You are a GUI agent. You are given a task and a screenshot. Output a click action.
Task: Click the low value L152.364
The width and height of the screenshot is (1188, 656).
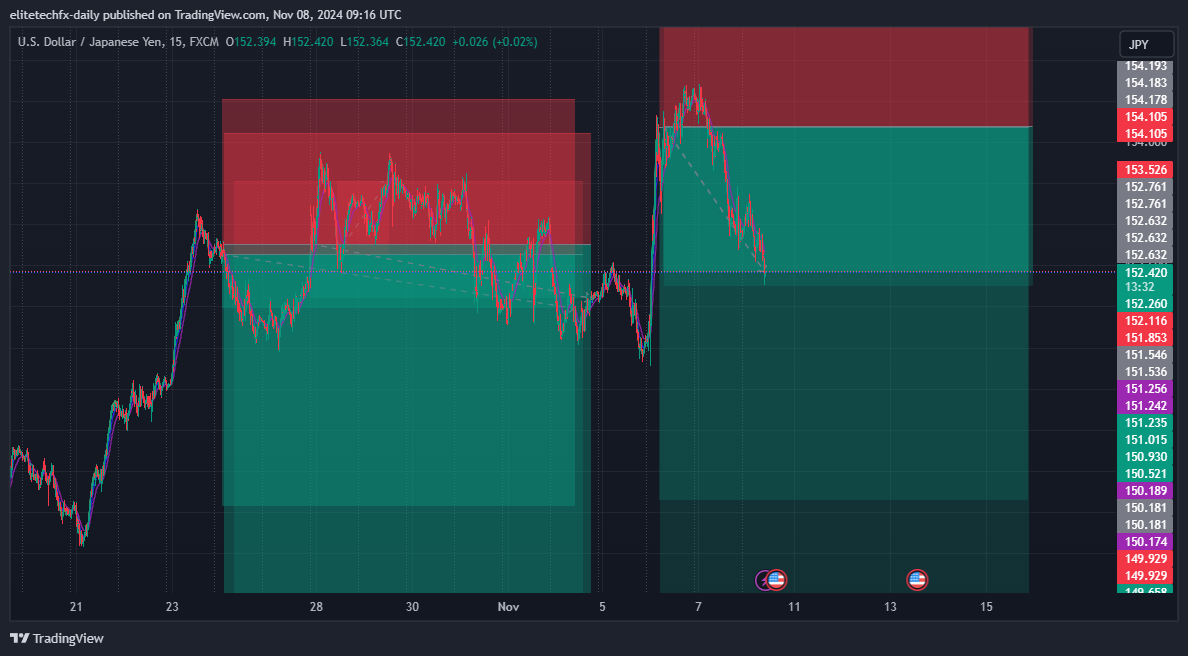coord(364,42)
